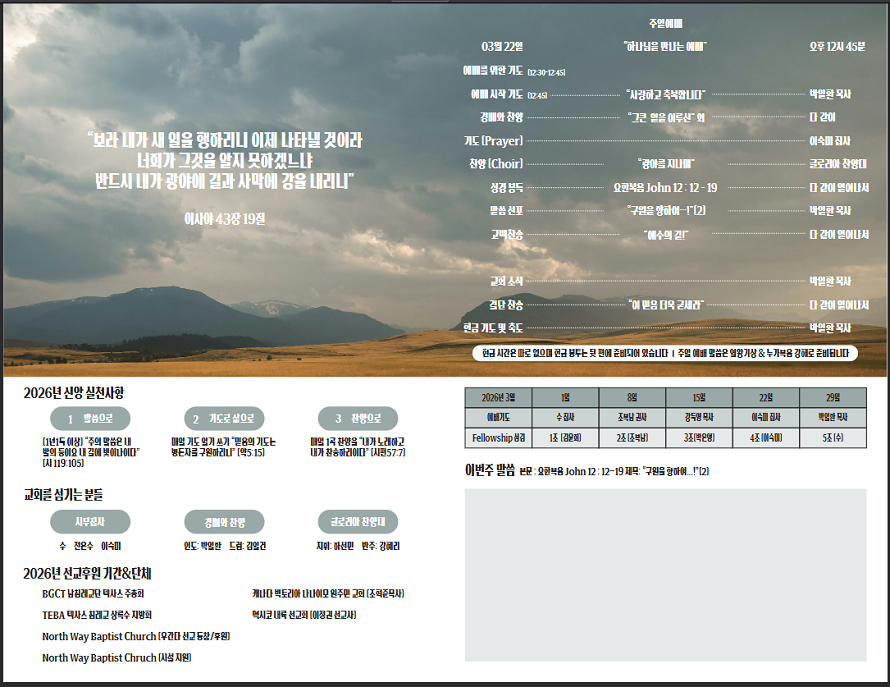This screenshot has width=890, height=687.
Task: Click the 'North Way Baptist Church' line
Action: [136, 636]
